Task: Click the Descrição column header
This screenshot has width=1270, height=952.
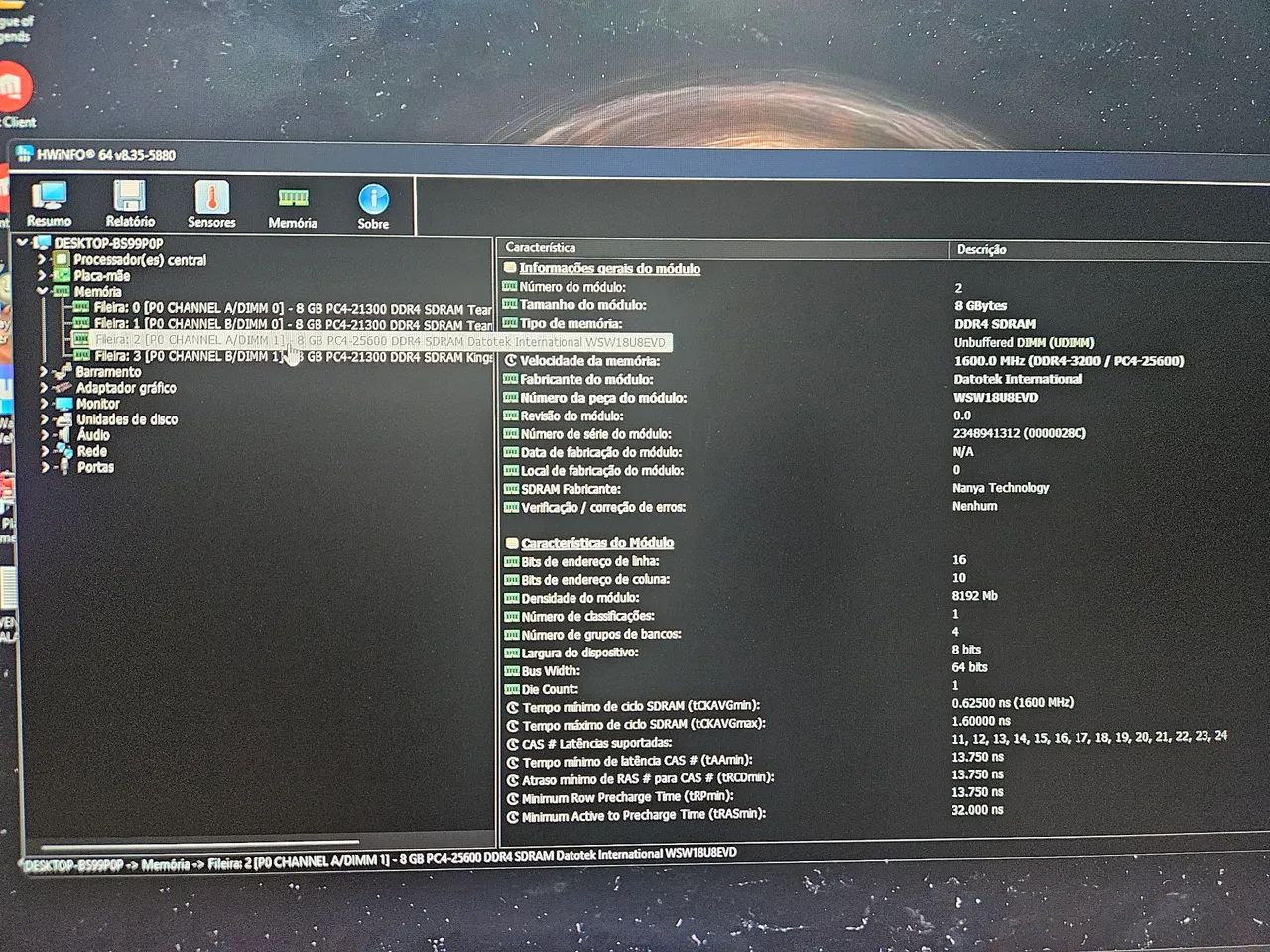Action: point(982,249)
